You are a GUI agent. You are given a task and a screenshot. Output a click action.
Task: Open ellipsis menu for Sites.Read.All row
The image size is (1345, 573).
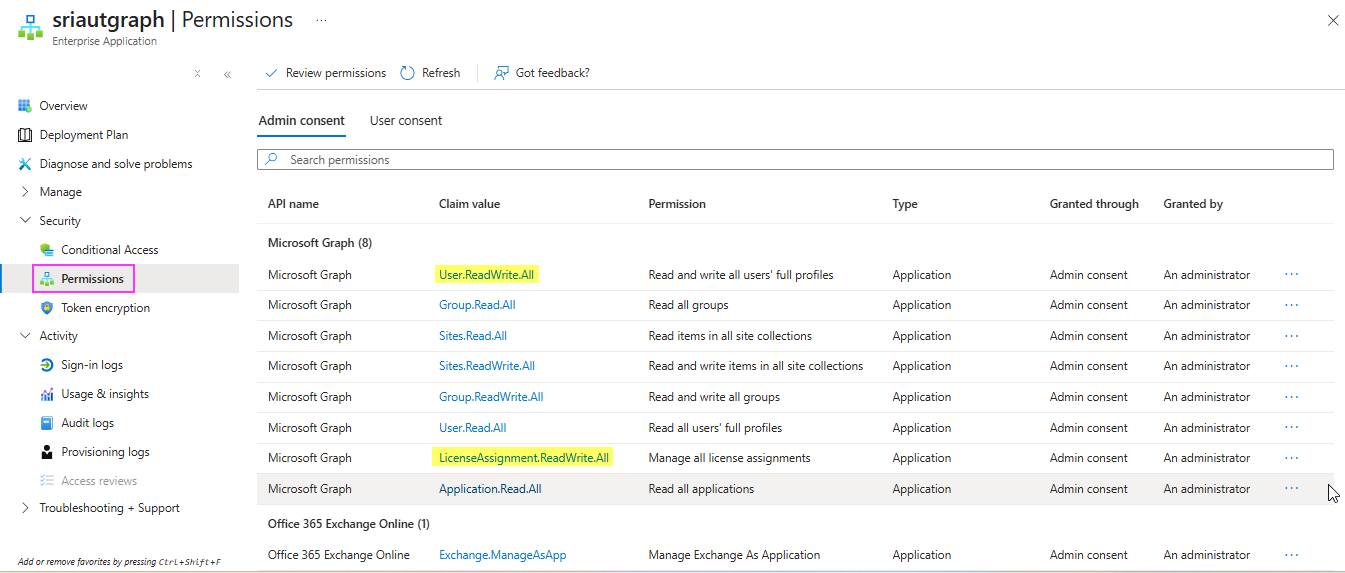[1291, 336]
